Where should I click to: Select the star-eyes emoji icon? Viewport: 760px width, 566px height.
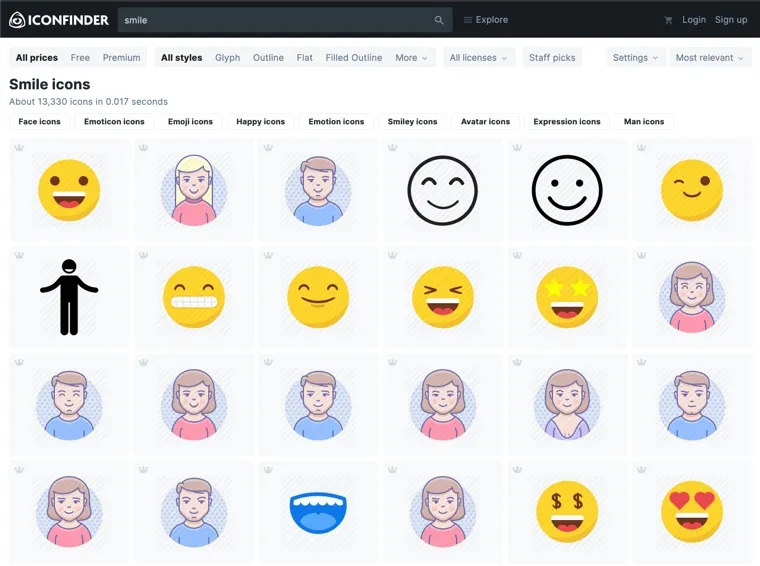pos(567,297)
